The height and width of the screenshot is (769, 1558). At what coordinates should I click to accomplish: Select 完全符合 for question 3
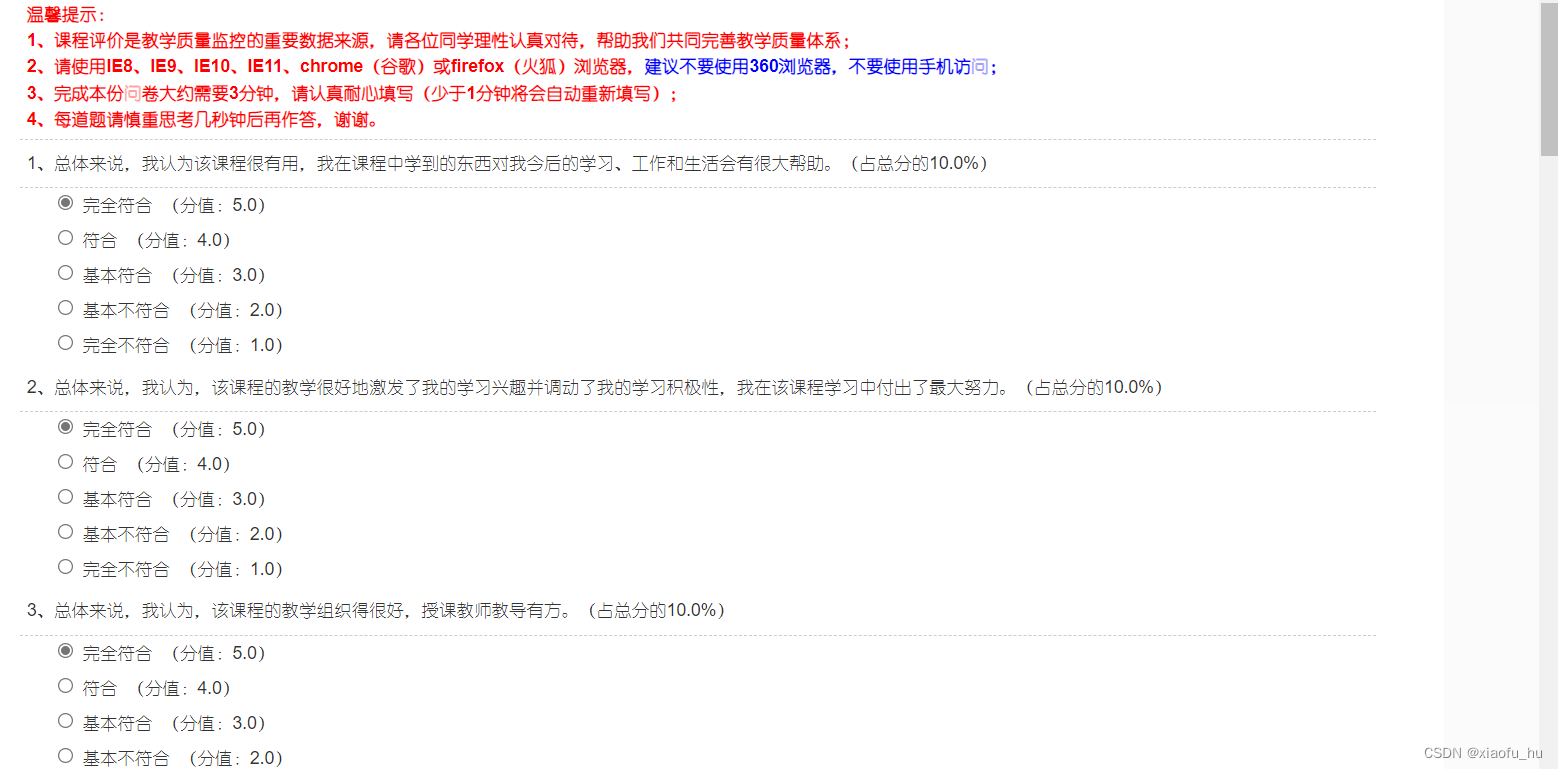(66, 651)
